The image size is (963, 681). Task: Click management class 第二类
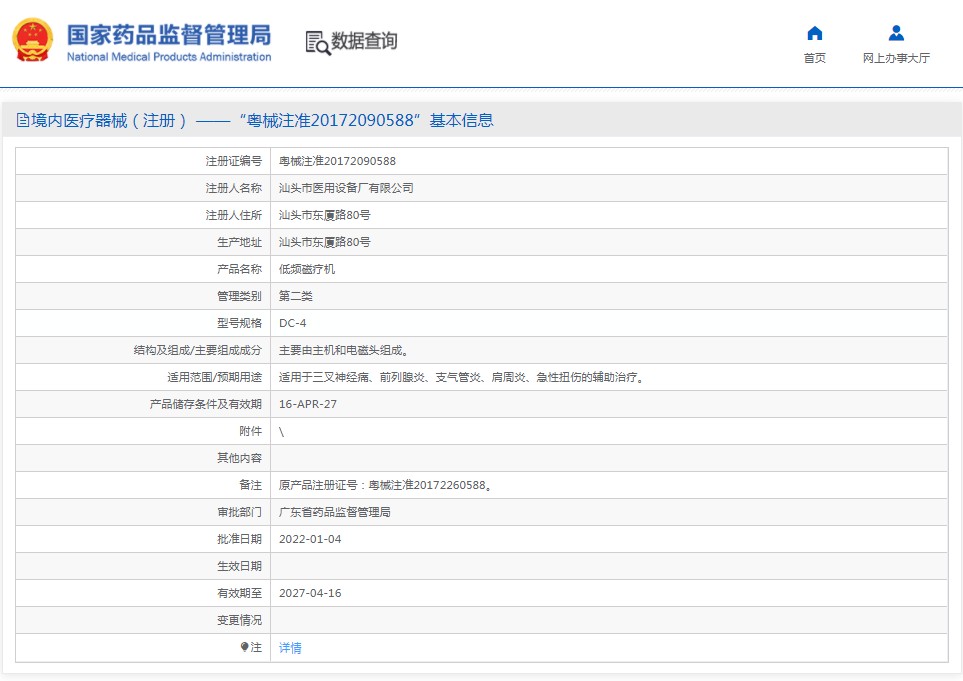[295, 296]
